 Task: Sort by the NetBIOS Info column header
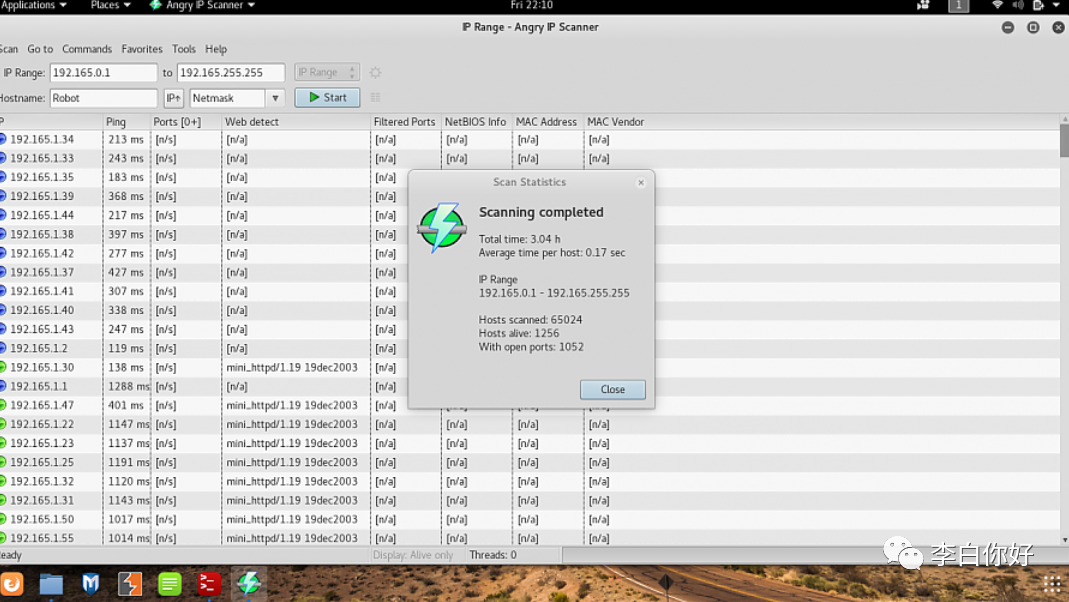pos(477,122)
